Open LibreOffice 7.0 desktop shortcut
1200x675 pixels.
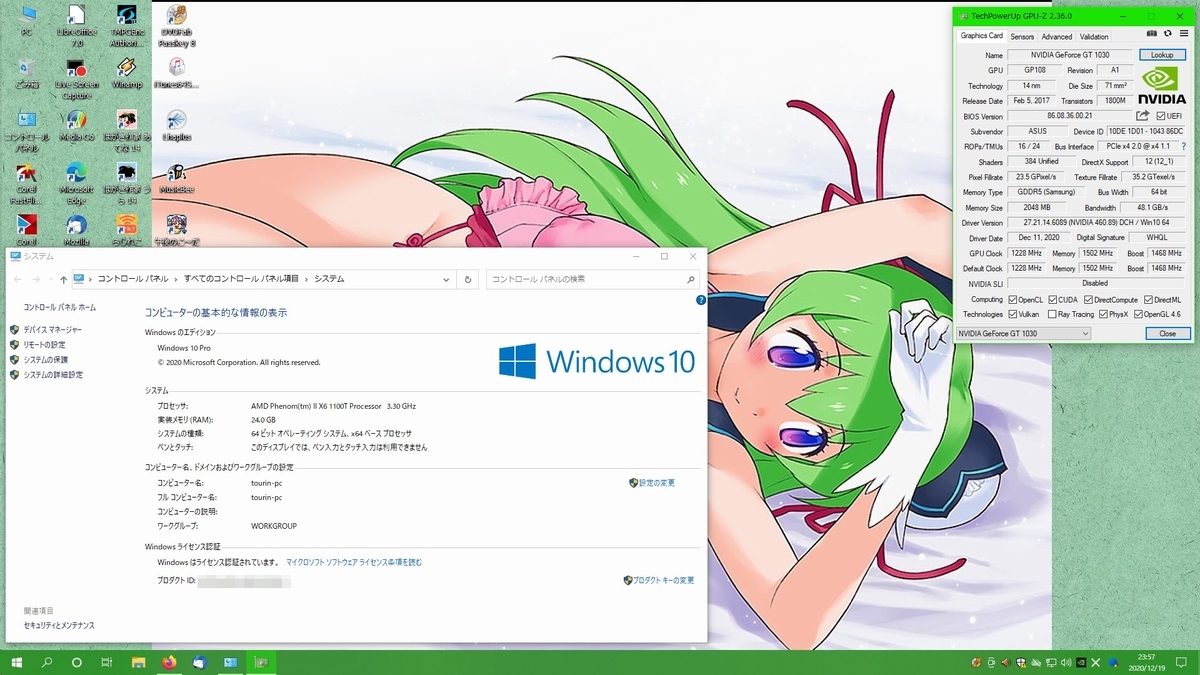[x=75, y=27]
